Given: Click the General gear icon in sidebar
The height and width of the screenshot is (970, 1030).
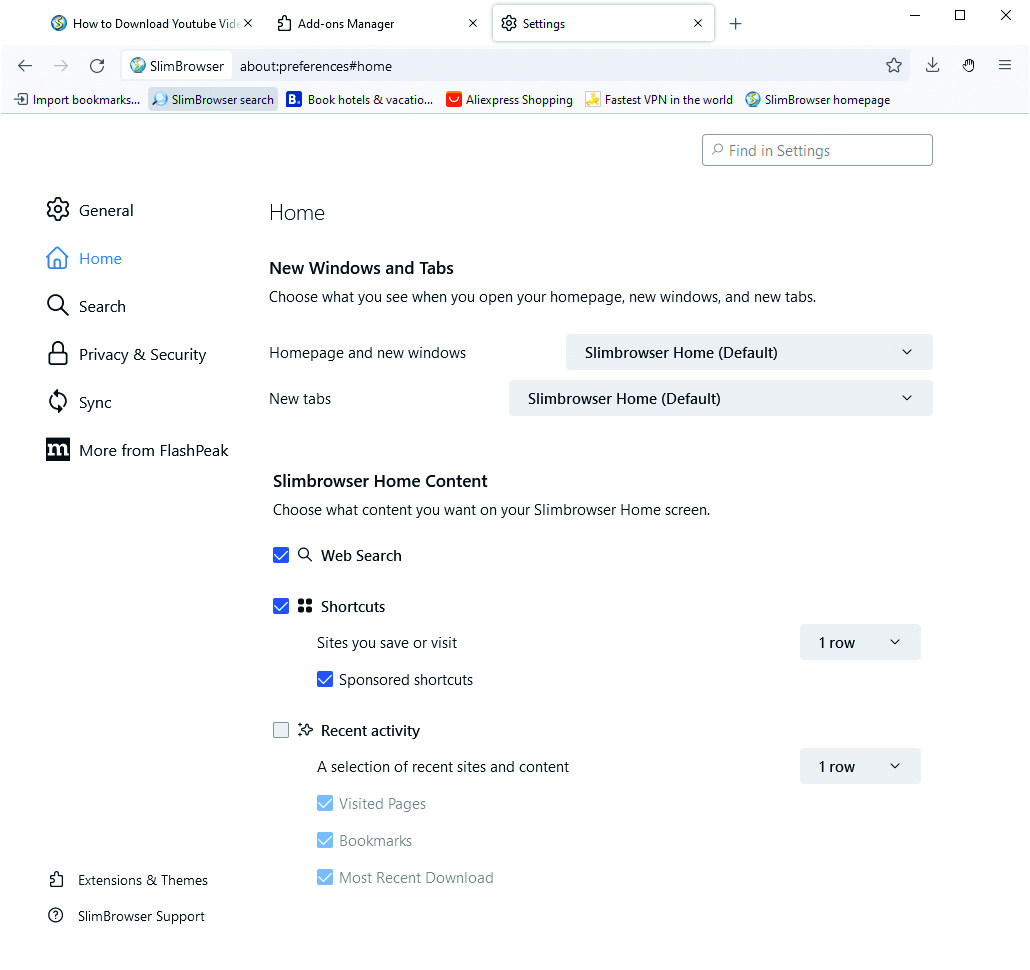Looking at the screenshot, I should [58, 209].
